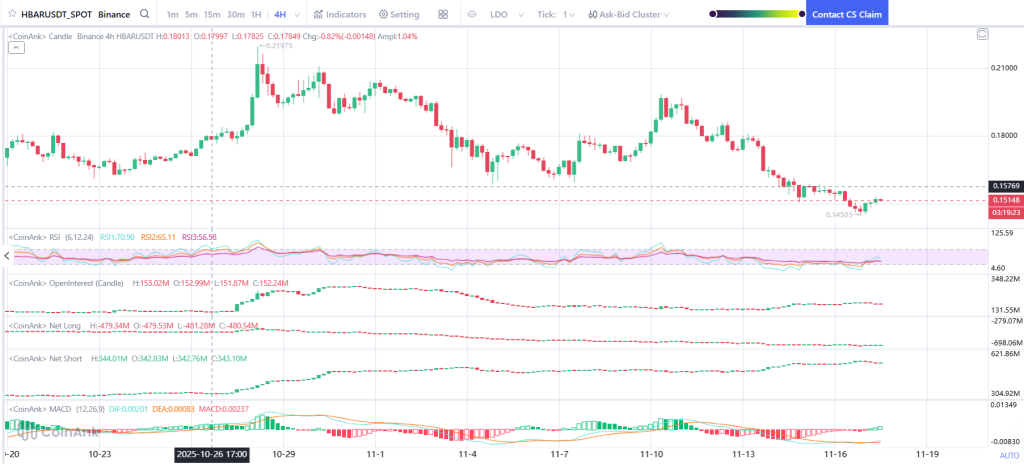Click the fullscreen icon at chart top-right
This screenshot has height=464, width=1024.
tap(981, 35)
